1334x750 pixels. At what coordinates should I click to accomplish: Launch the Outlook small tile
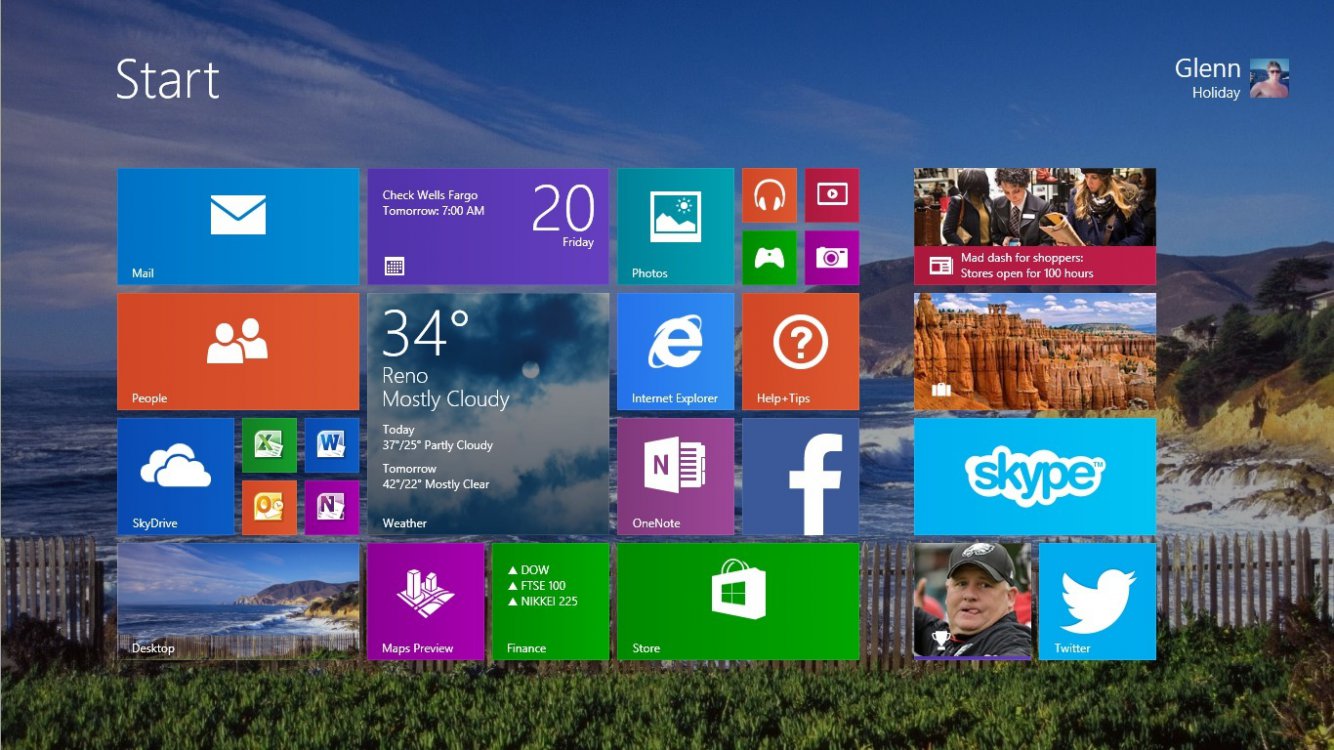click(269, 508)
